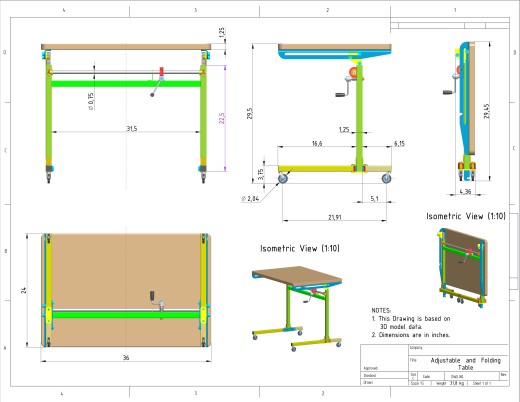Select the 5,1 dimension under the base

point(374,199)
